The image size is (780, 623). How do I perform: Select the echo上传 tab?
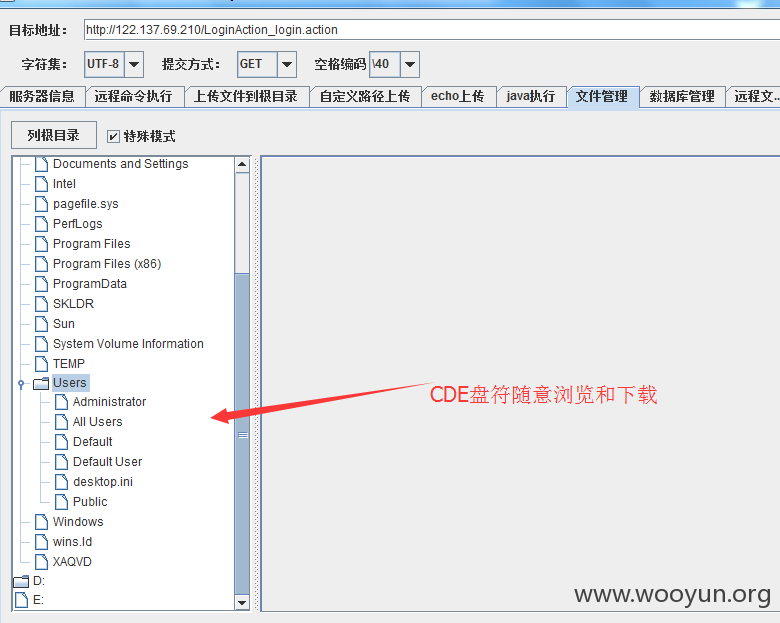coord(458,96)
